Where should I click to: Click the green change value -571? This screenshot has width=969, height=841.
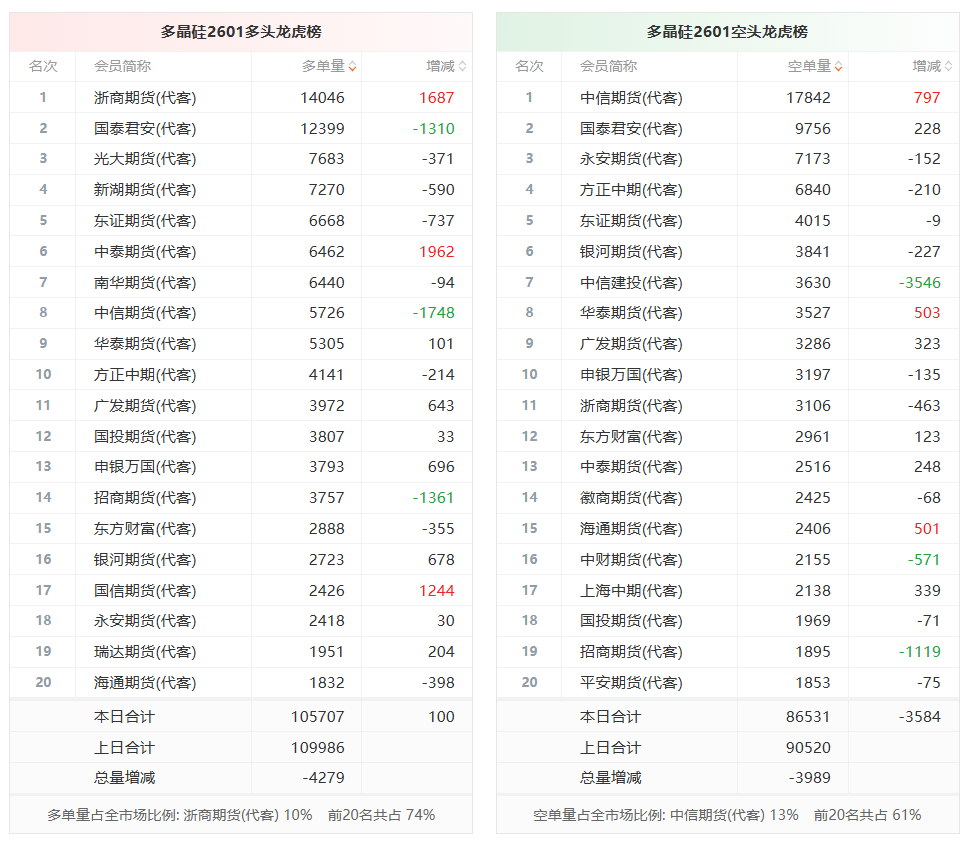tap(924, 560)
